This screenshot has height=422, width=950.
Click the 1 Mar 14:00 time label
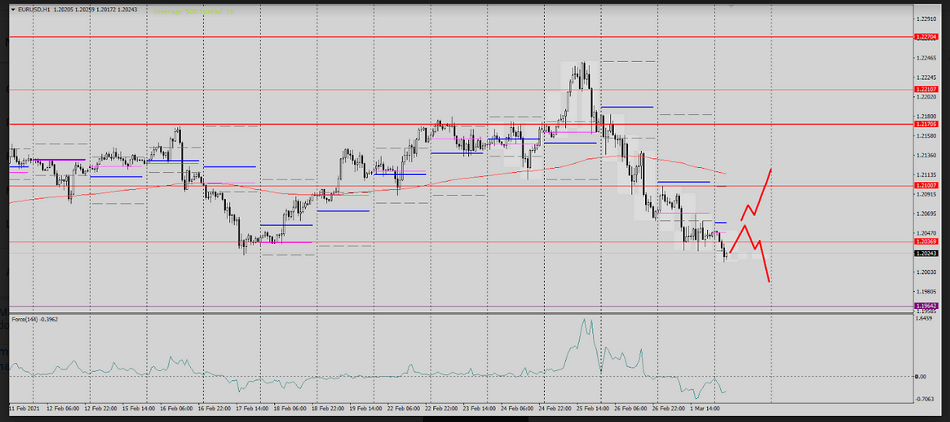[x=705, y=408]
